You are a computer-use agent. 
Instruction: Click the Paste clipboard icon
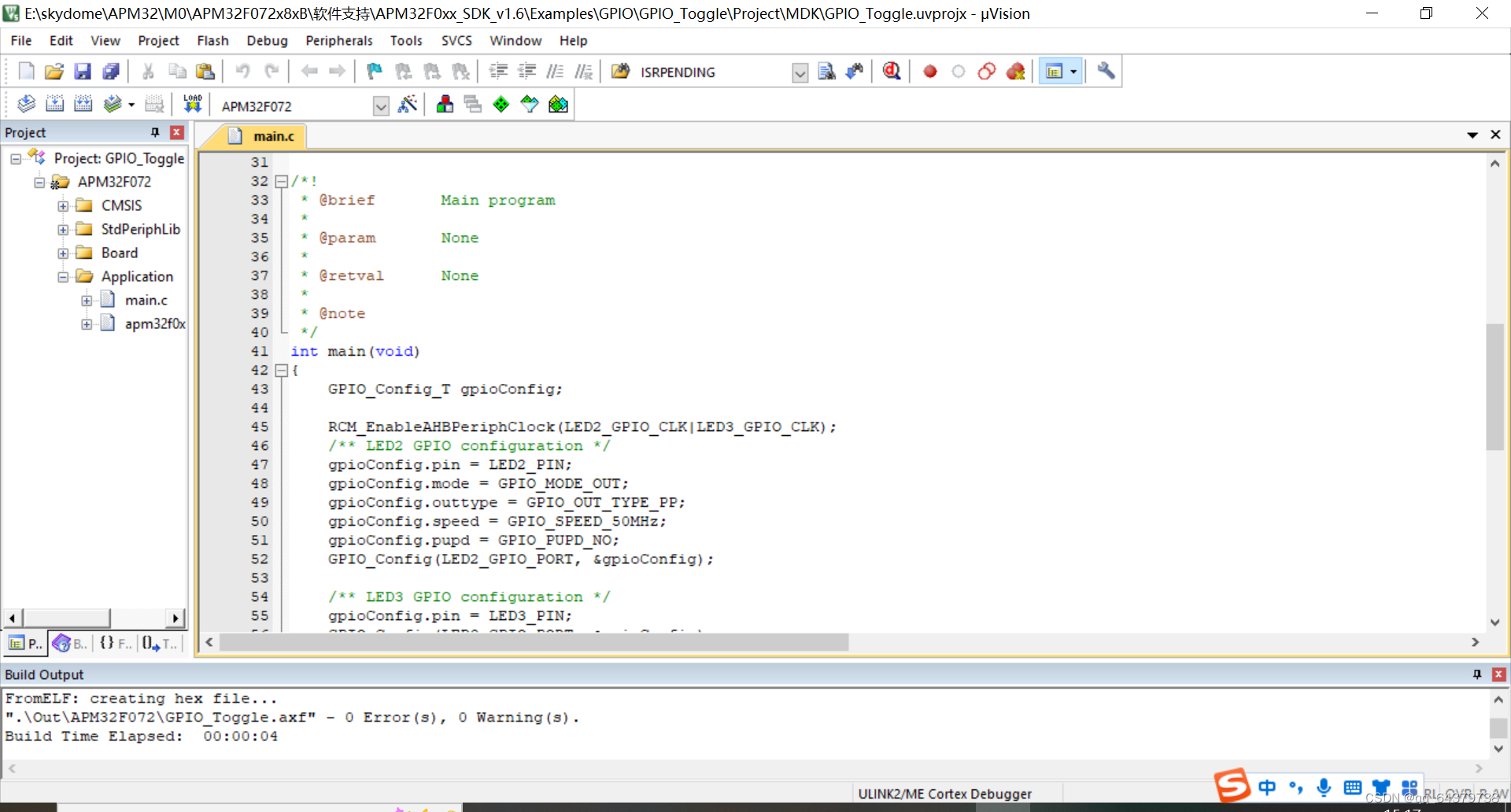(x=205, y=72)
